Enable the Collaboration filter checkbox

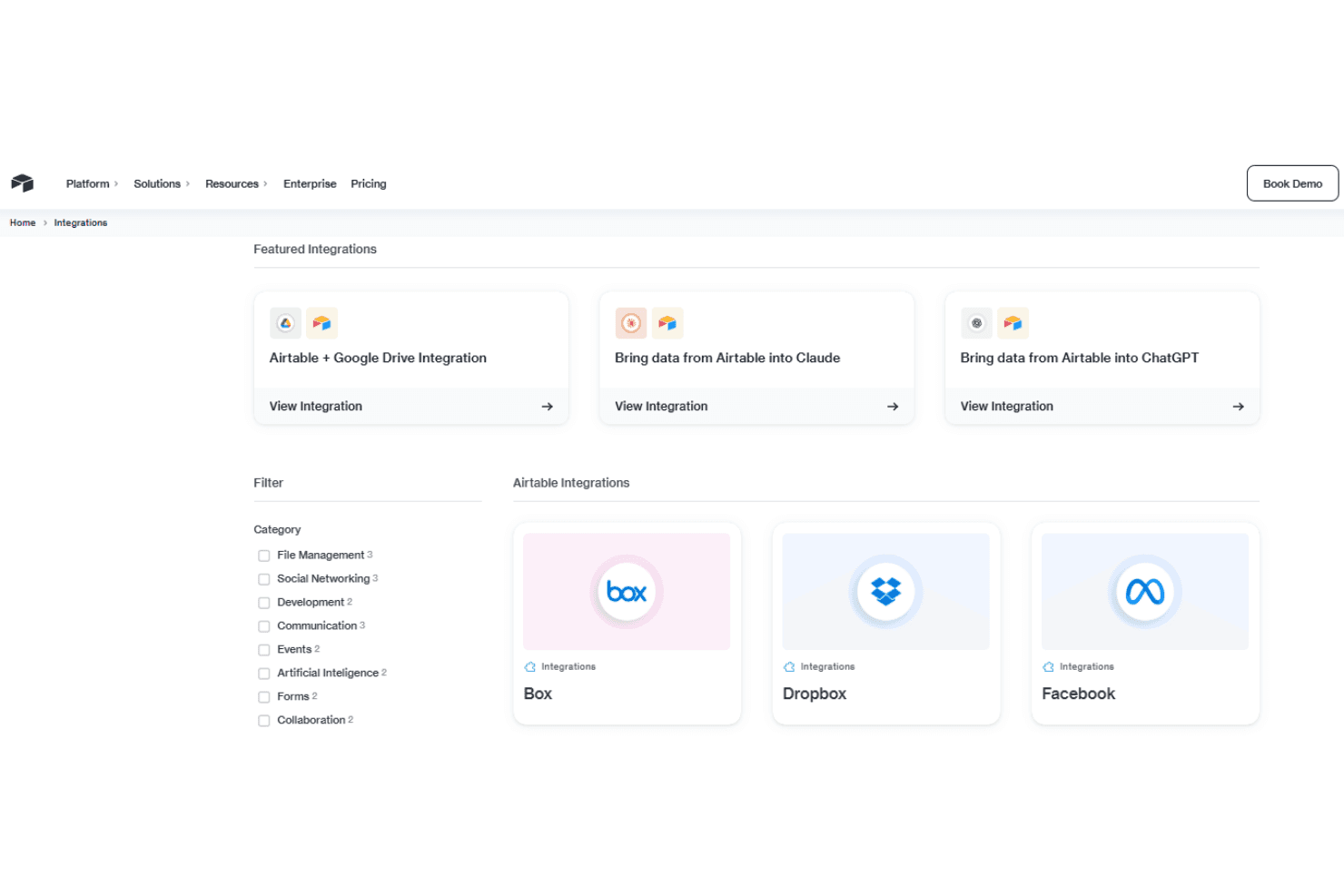click(x=264, y=721)
